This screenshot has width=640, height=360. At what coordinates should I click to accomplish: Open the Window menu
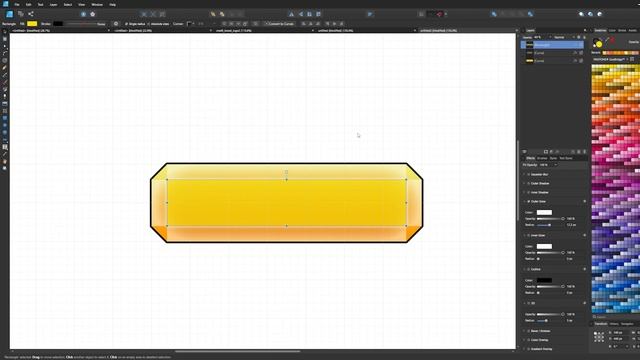tap(97, 4)
